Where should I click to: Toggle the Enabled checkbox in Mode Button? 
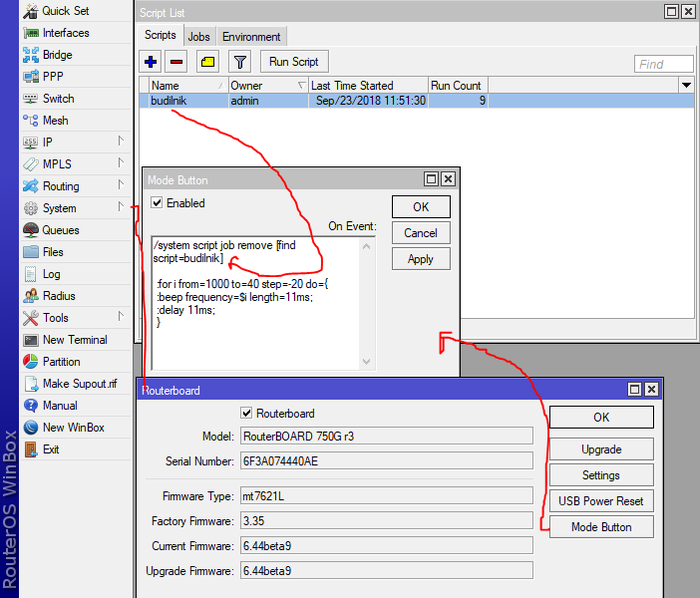click(157, 203)
